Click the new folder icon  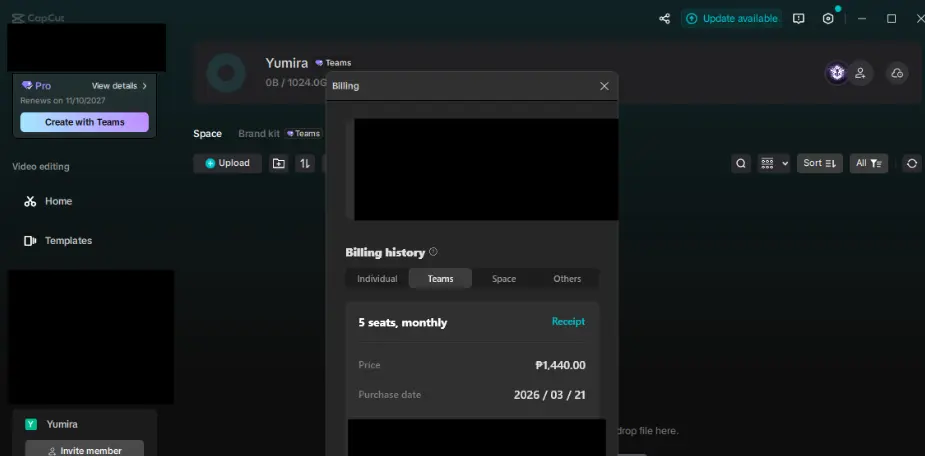point(279,163)
